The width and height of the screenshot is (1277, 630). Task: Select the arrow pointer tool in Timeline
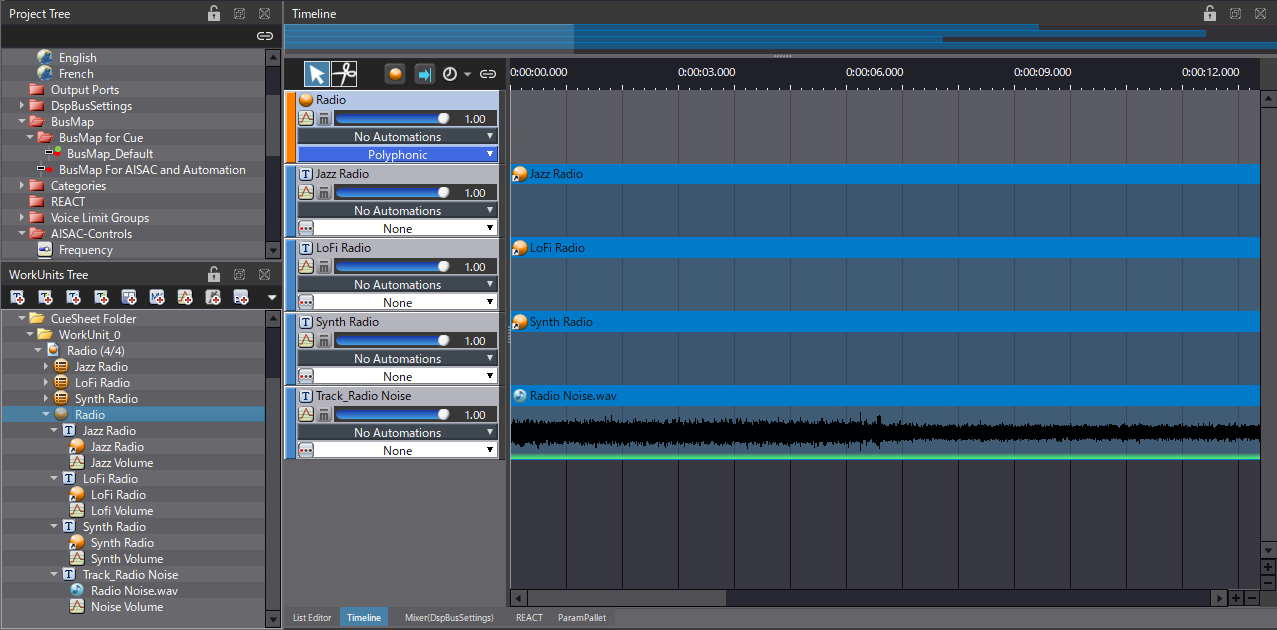pyautogui.click(x=317, y=74)
